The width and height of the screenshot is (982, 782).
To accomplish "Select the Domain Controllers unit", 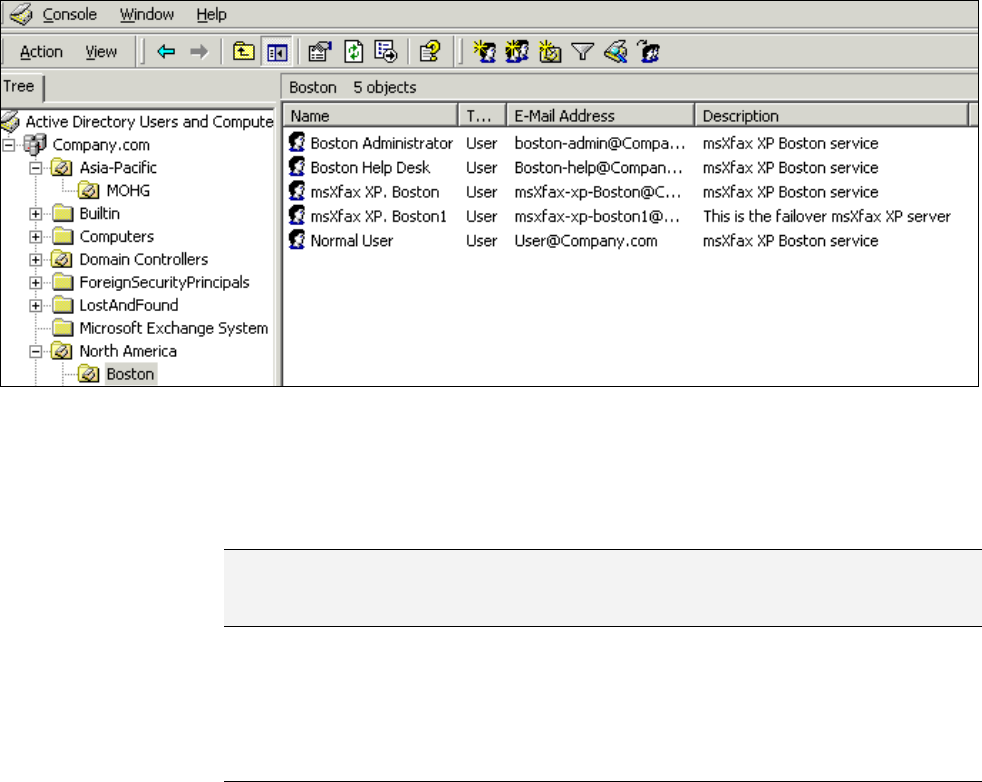I will 143,259.
